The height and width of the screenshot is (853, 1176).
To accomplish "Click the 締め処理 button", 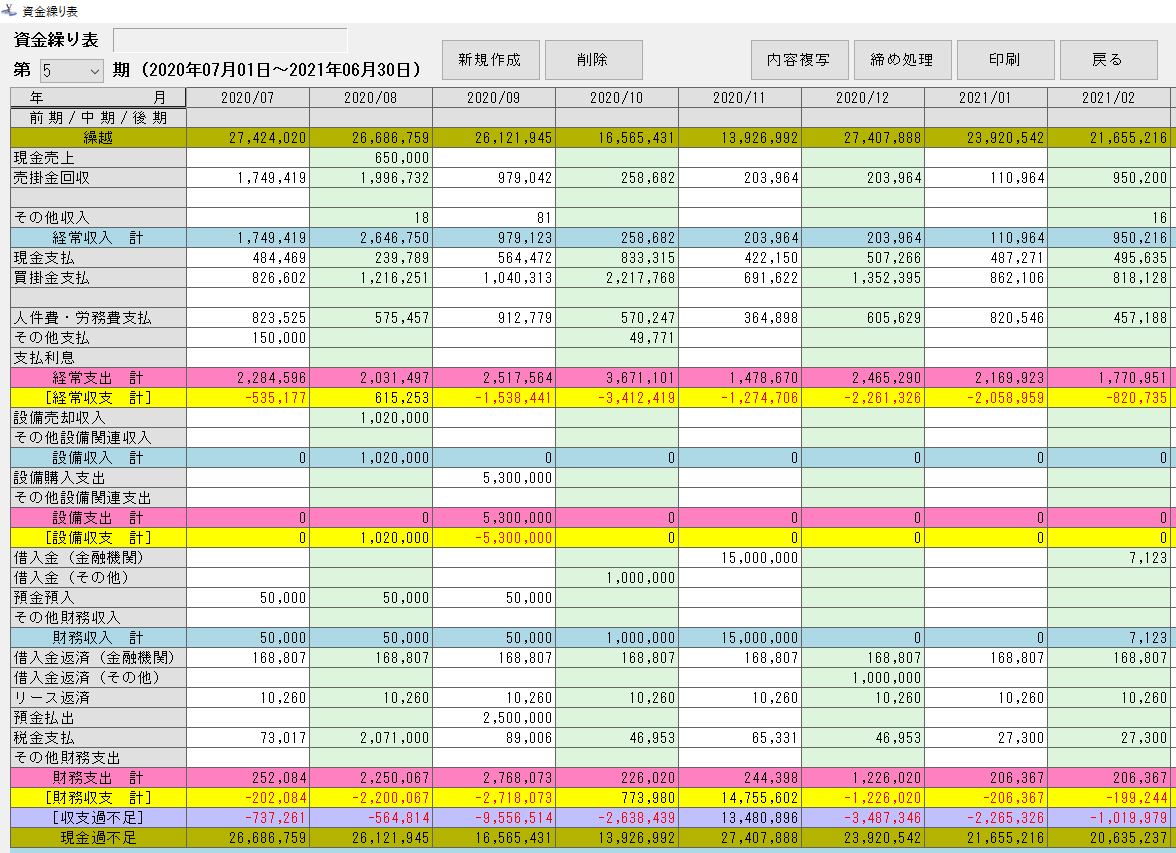I will click(902, 60).
